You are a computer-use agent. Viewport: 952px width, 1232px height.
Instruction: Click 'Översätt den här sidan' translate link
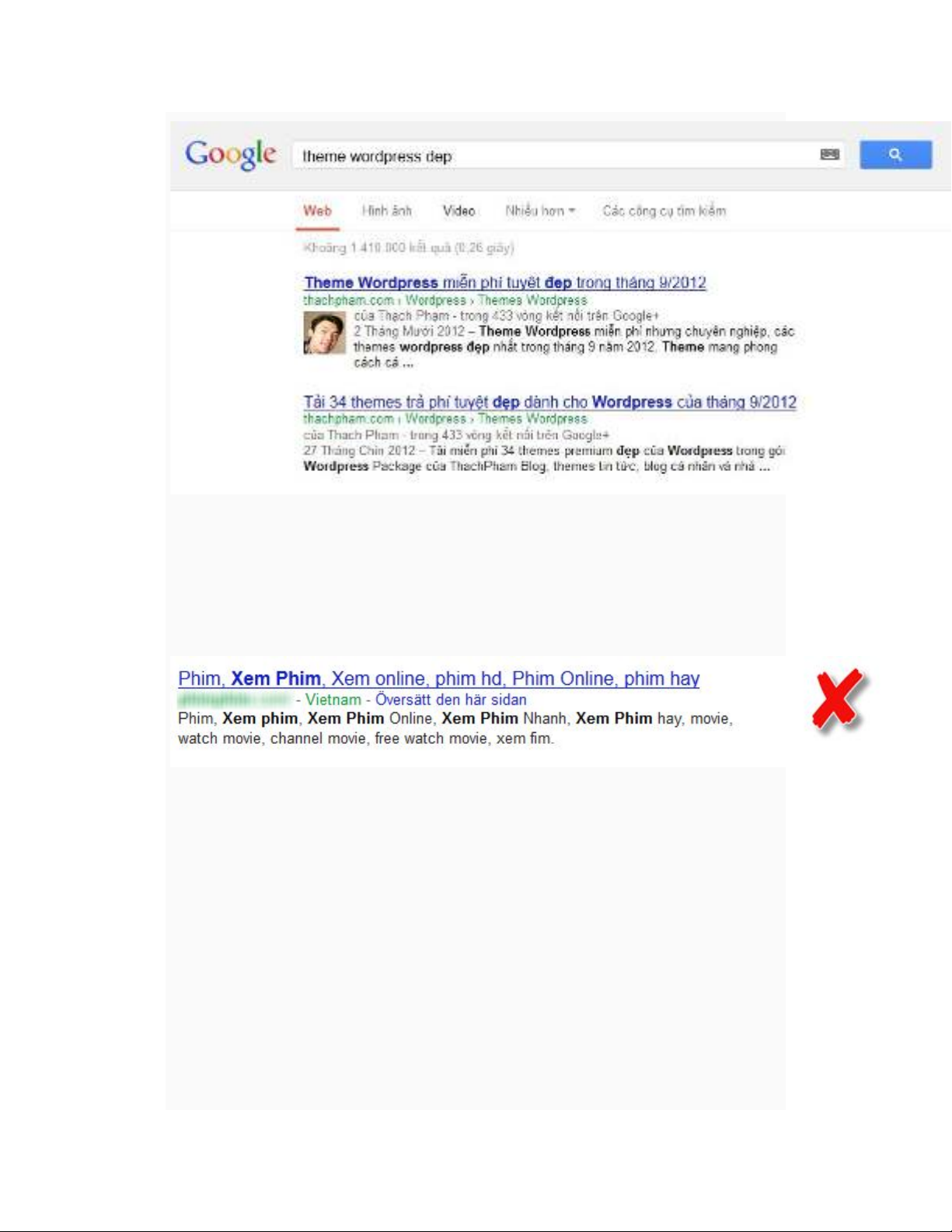451,700
